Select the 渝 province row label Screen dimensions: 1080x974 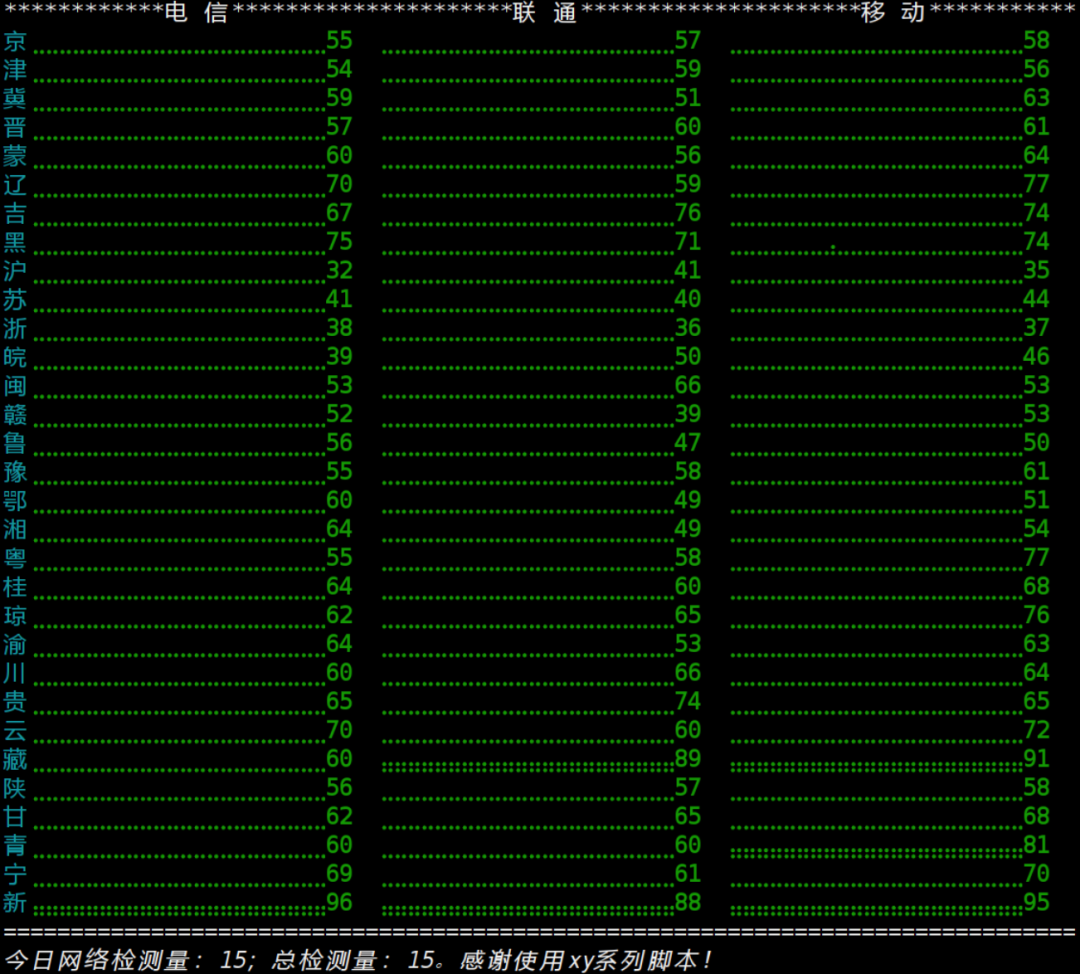[15, 644]
